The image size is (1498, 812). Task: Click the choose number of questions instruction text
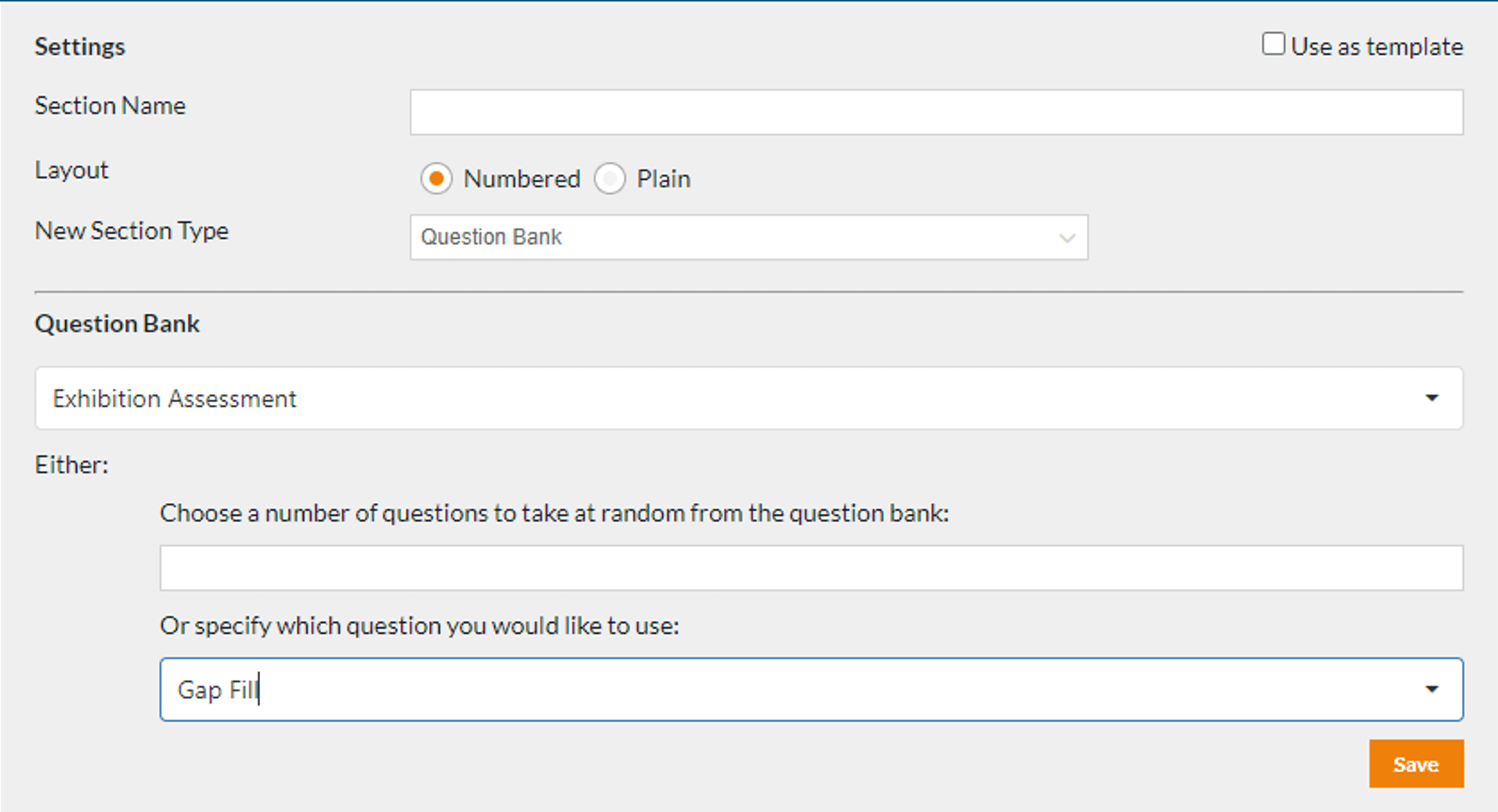click(x=556, y=513)
